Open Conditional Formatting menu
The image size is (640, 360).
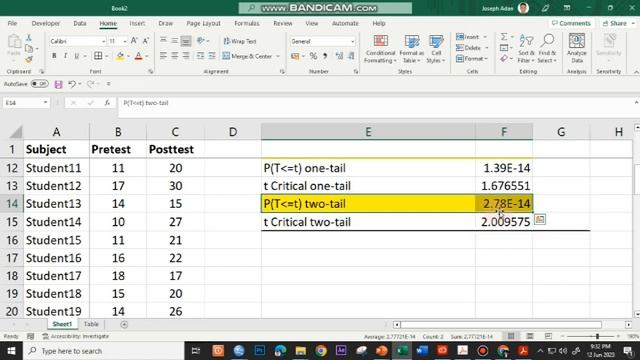point(380,49)
